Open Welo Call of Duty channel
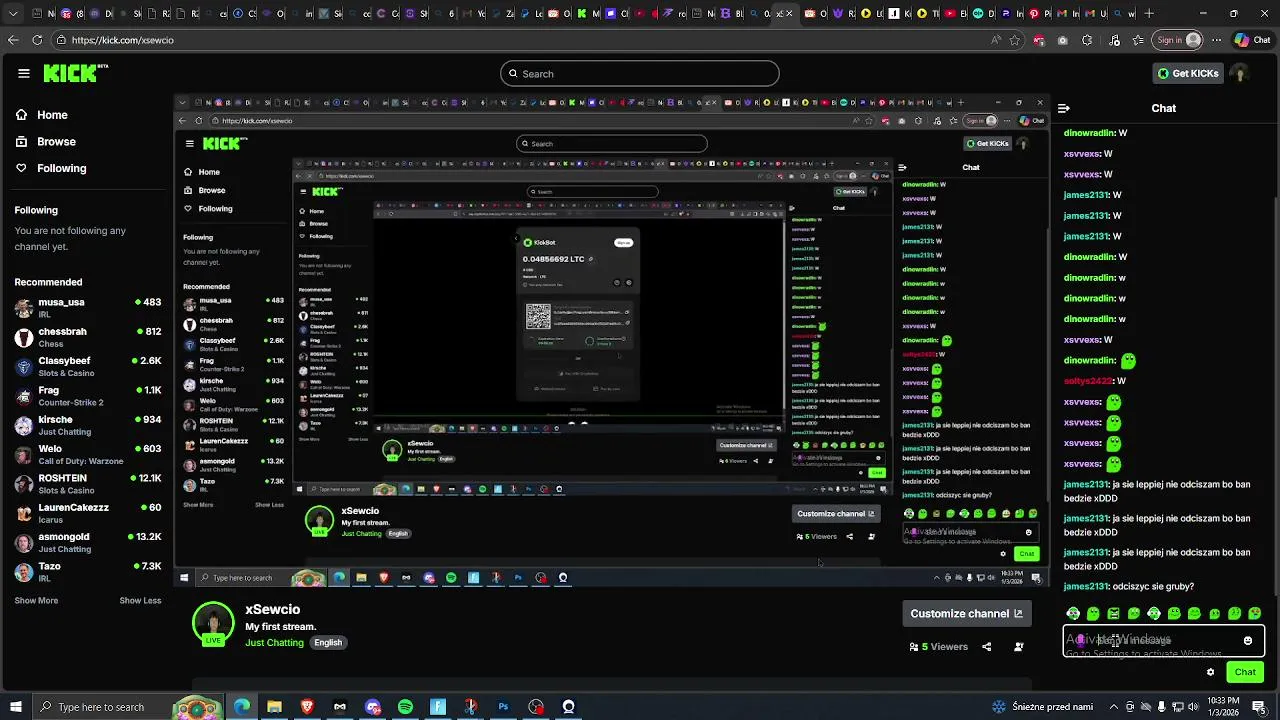The image size is (1280, 720). 88,454
